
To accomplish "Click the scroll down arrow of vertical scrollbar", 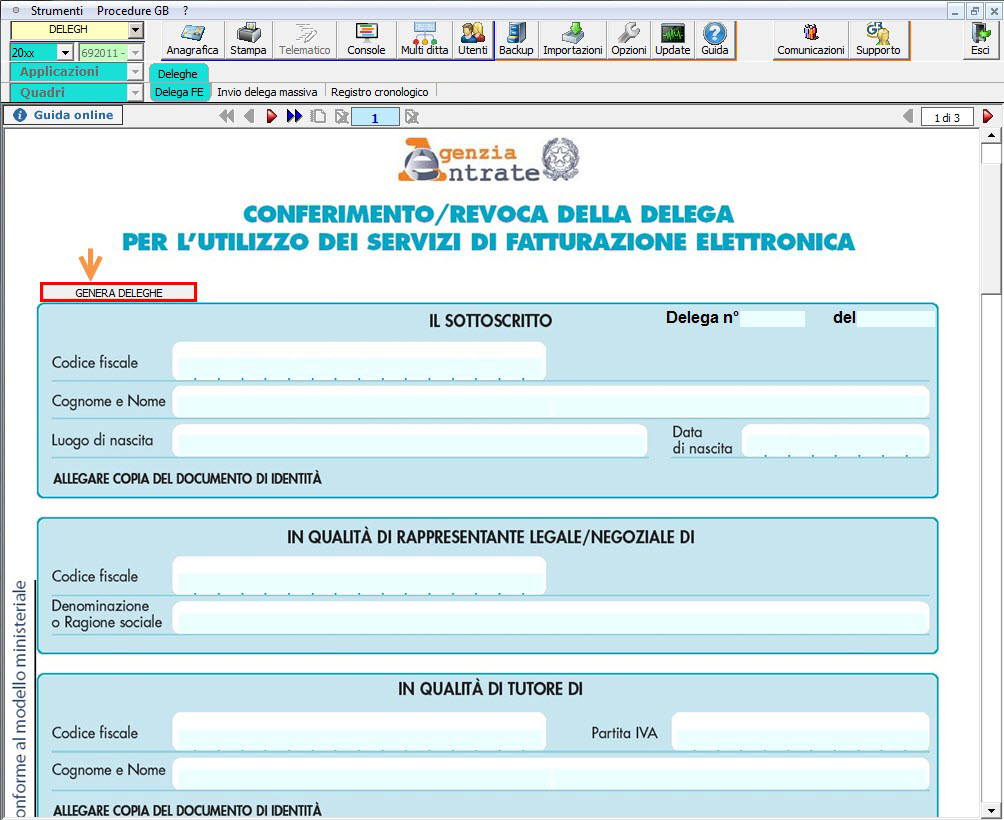I will point(991,811).
